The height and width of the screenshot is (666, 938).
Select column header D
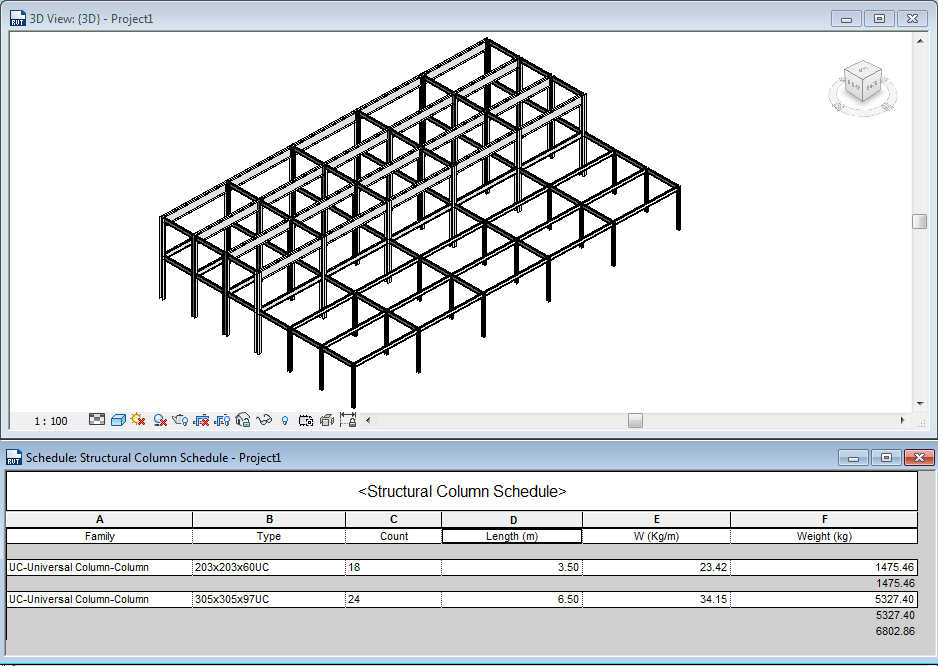click(x=512, y=519)
